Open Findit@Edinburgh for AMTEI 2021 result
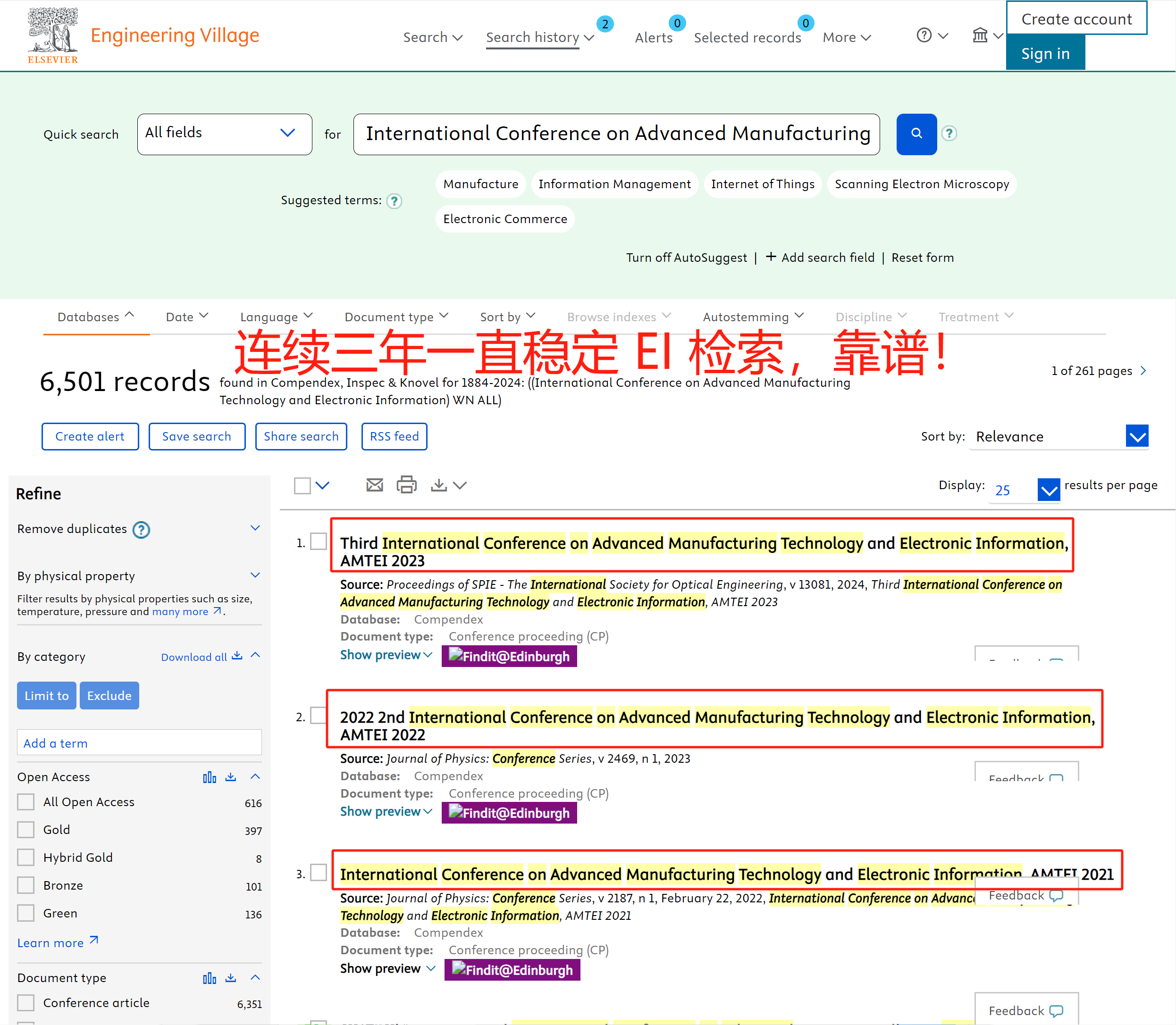 [x=512, y=969]
